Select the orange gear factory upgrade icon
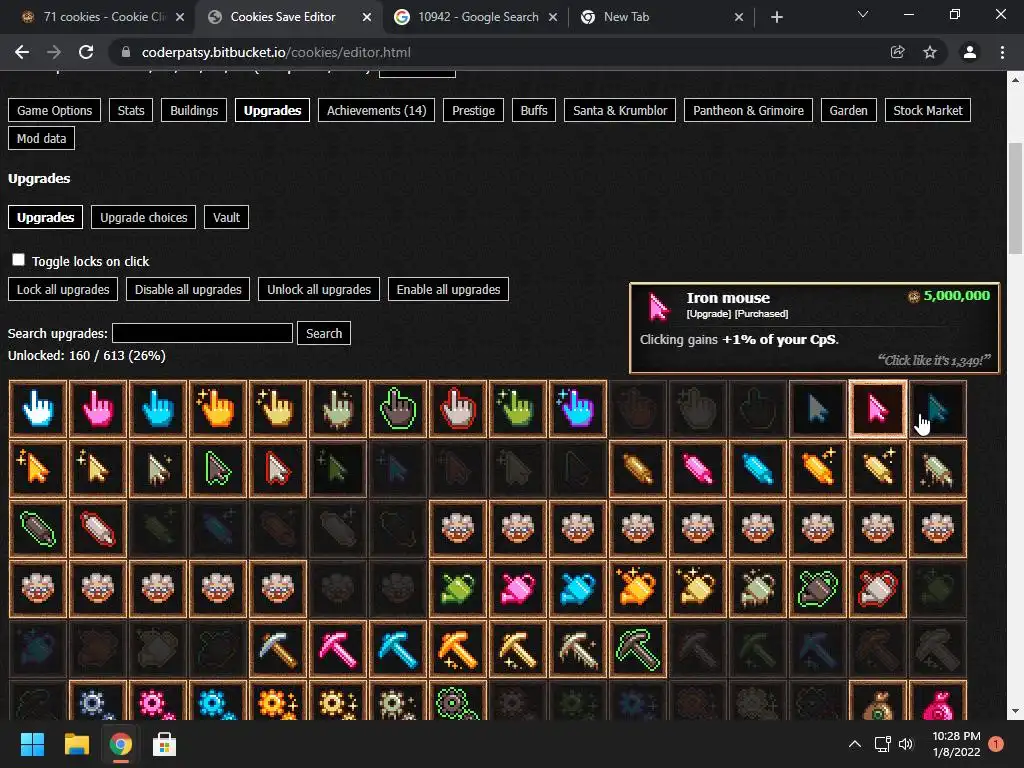This screenshot has height=768, width=1024. [278, 701]
